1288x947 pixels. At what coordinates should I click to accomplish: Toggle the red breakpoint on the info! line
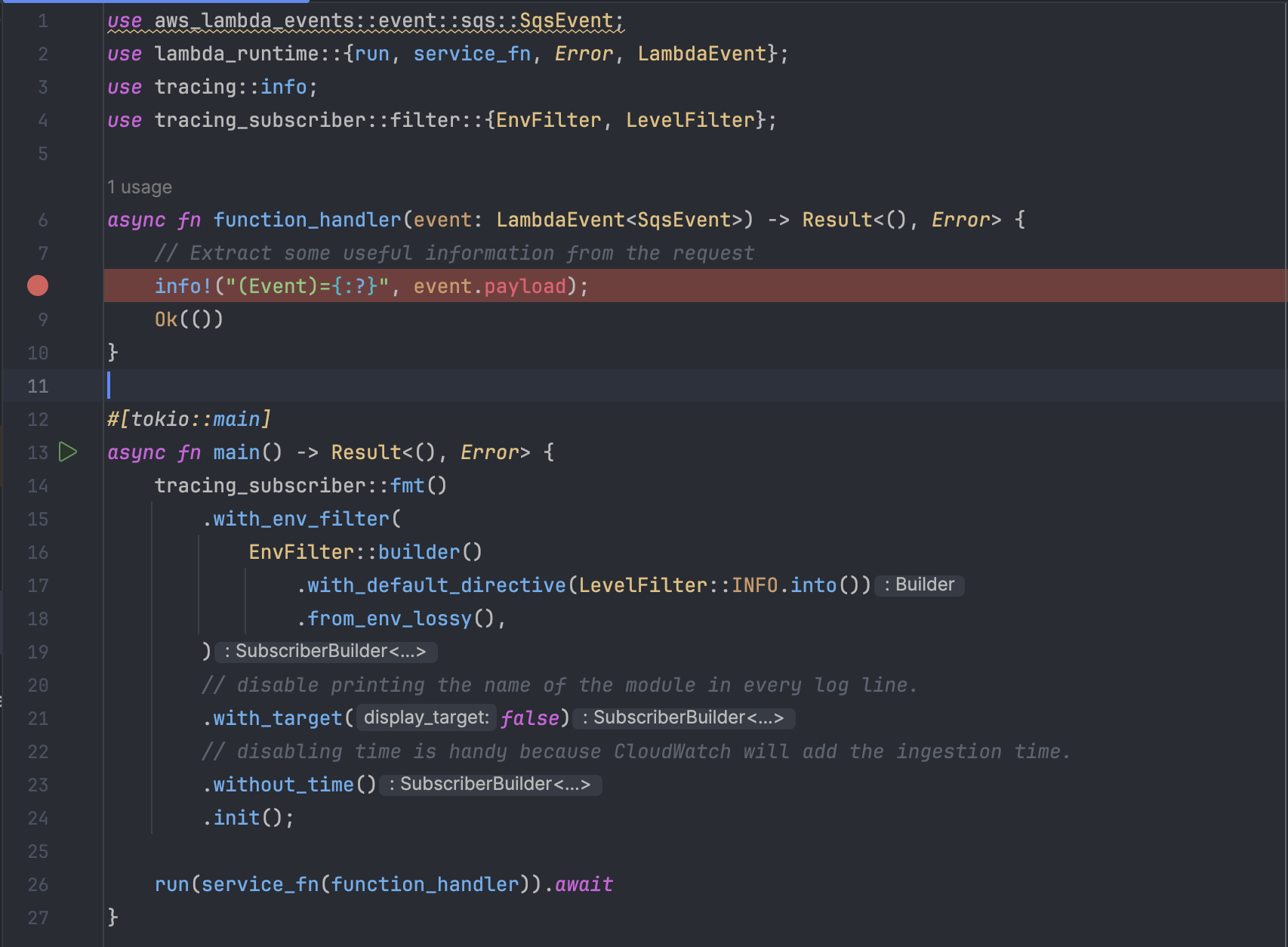click(x=37, y=285)
